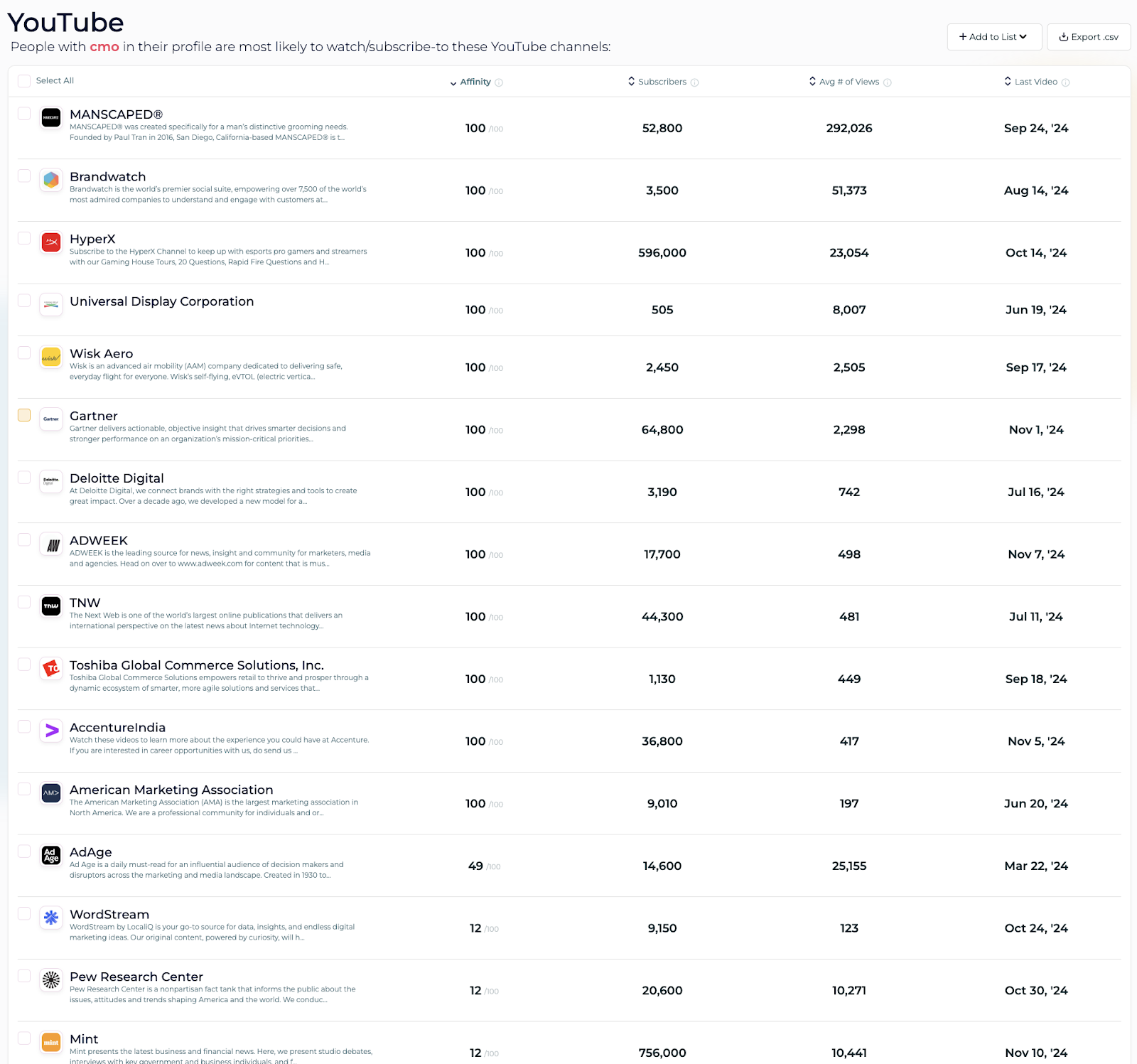This screenshot has width=1137, height=1064.
Task: Click the highlighted cmo keyword in subtitle
Action: click(104, 47)
